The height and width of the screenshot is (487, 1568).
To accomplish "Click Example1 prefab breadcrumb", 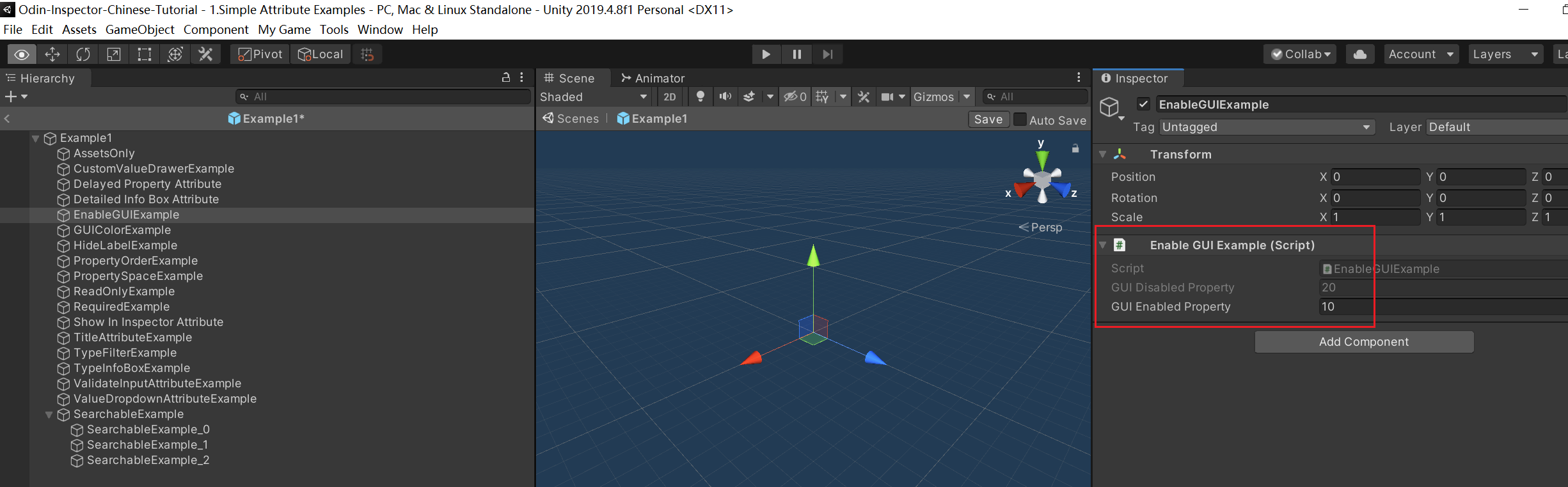I will click(x=652, y=119).
